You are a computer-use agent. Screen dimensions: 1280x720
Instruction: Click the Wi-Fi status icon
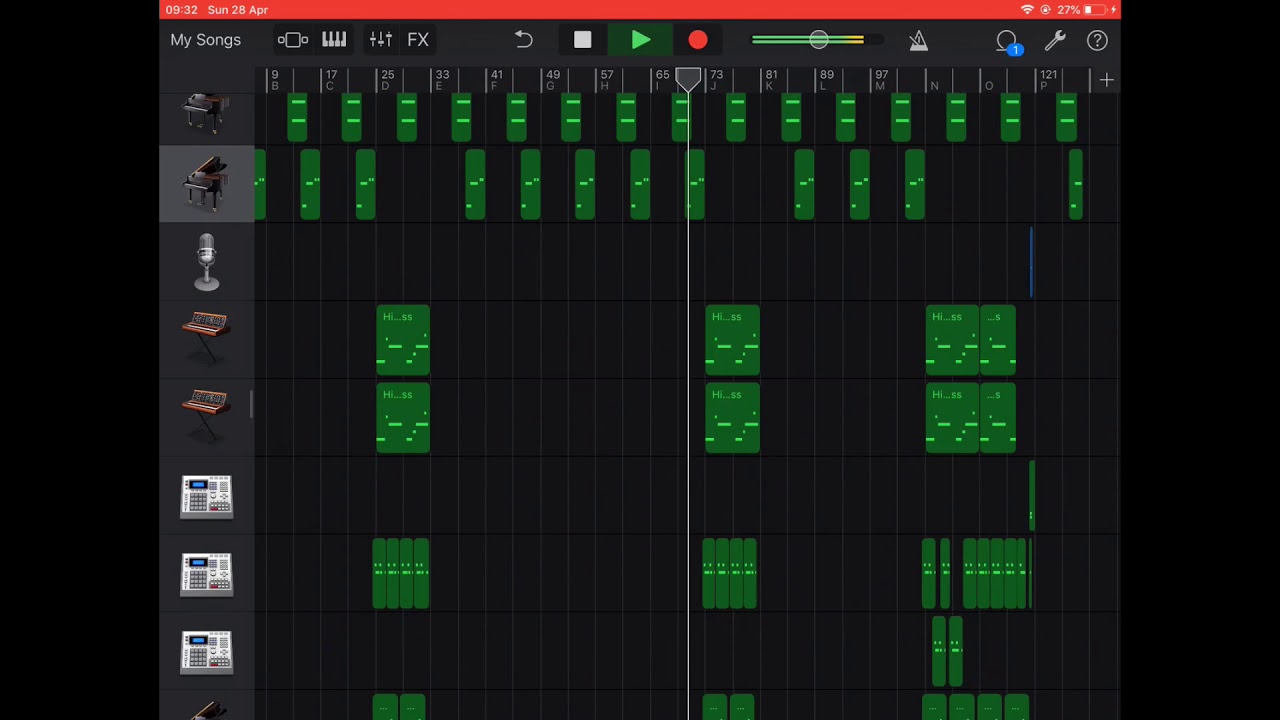click(x=1027, y=10)
